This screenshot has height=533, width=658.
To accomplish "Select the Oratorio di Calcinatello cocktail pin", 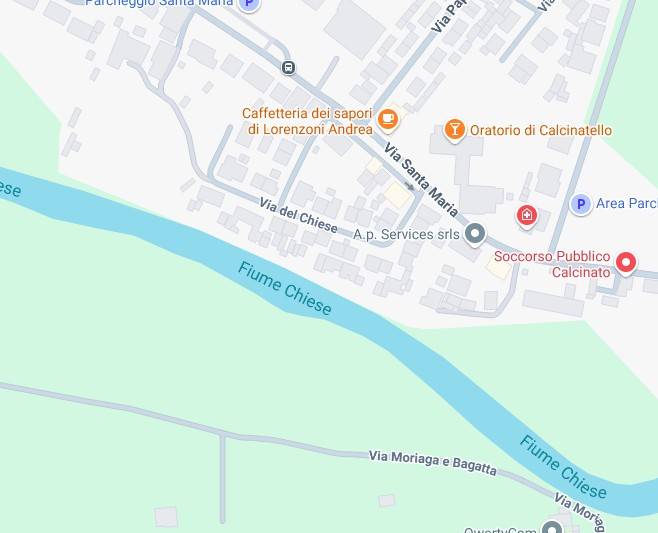I will 454,130.
